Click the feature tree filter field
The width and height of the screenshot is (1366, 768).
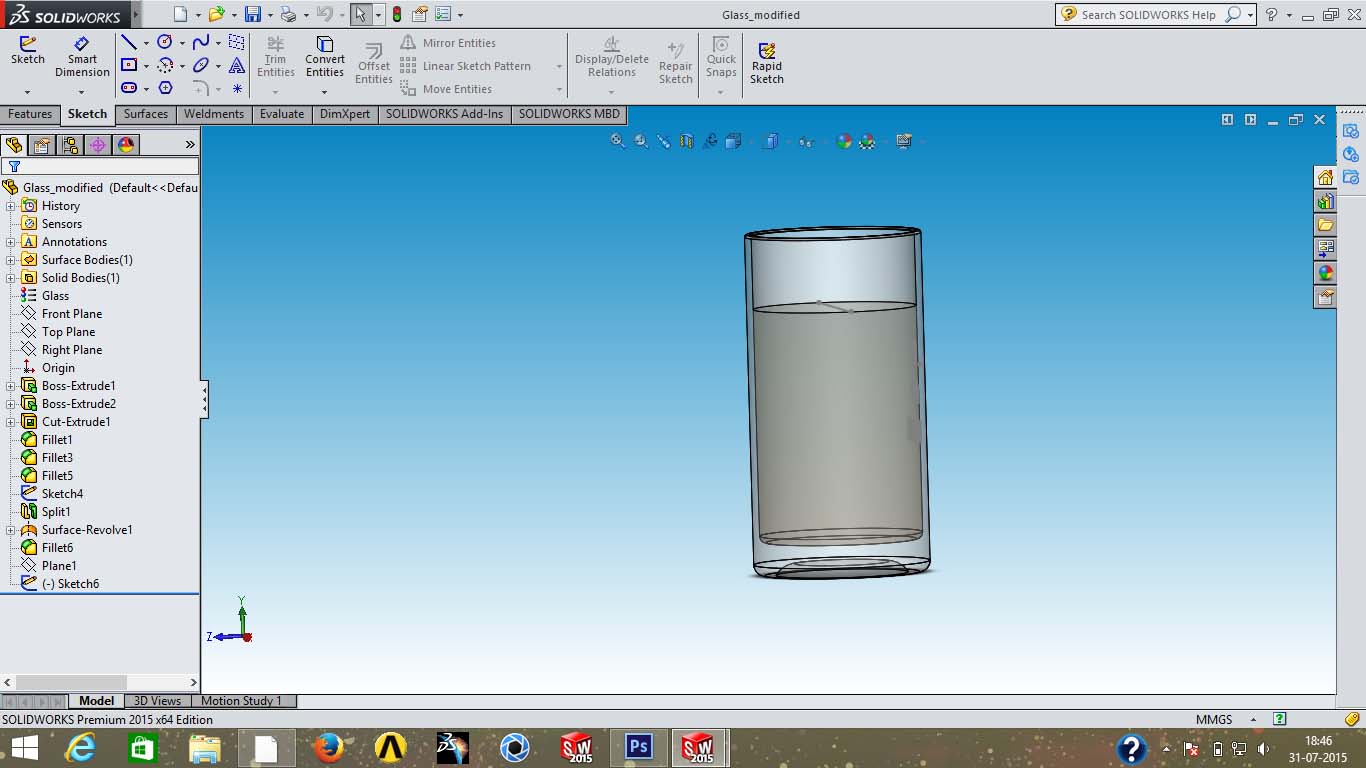[100, 167]
